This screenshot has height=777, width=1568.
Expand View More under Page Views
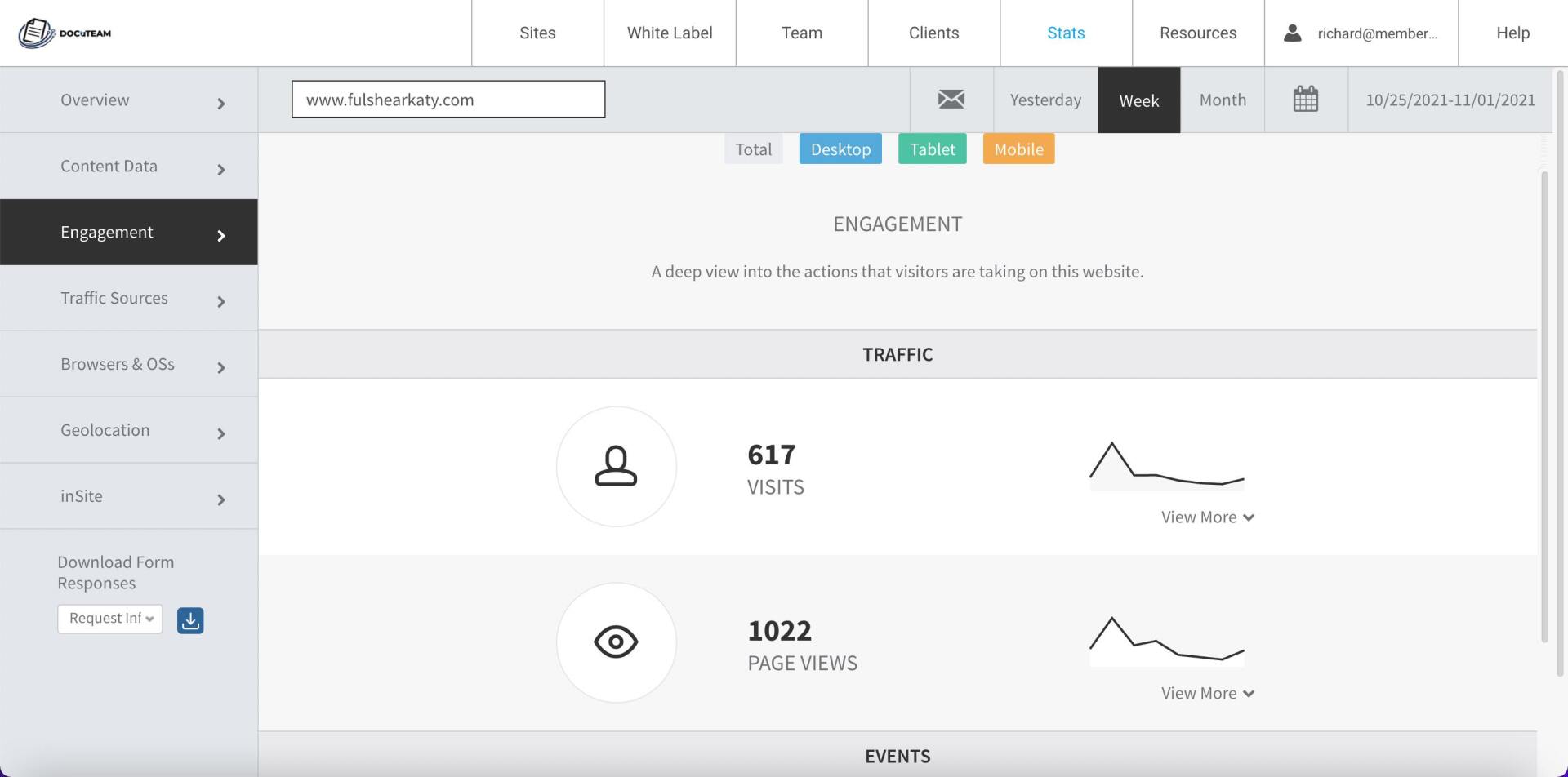[x=1208, y=694]
